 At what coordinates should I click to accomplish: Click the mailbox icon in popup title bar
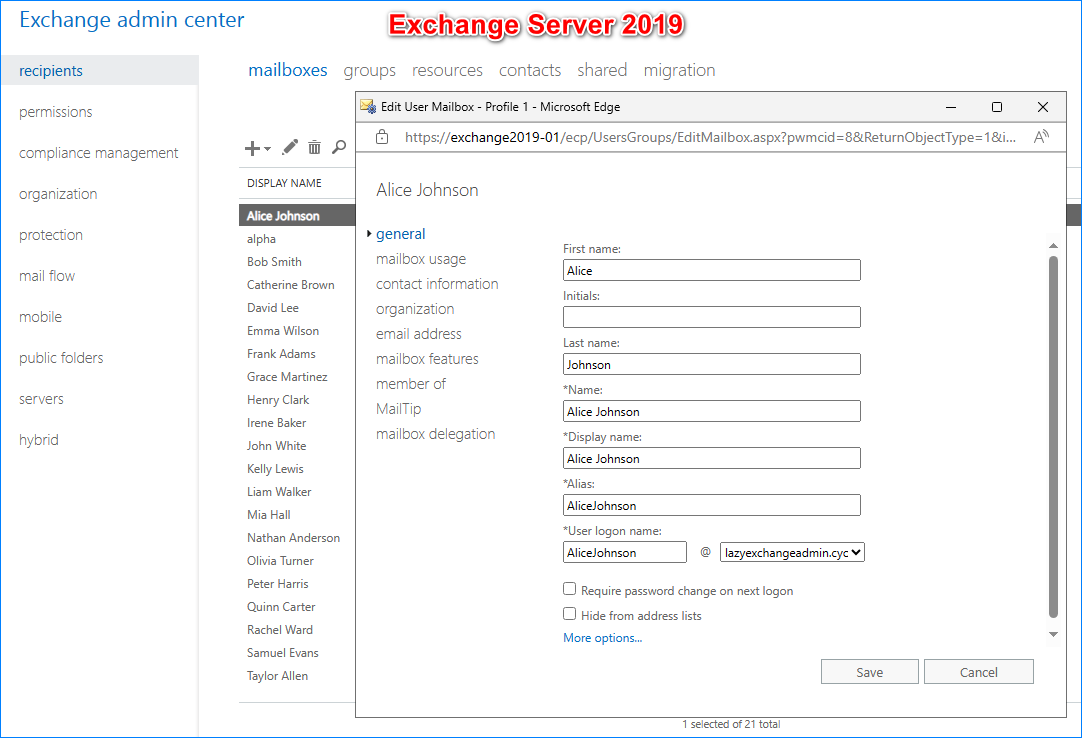tap(368, 106)
